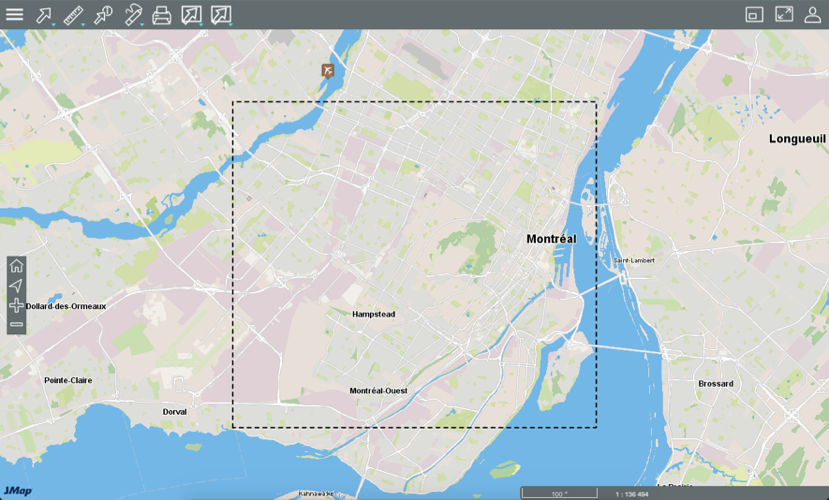Expand the selection tool dropdown arrow
The width and height of the screenshot is (829, 500).
click(x=54, y=23)
